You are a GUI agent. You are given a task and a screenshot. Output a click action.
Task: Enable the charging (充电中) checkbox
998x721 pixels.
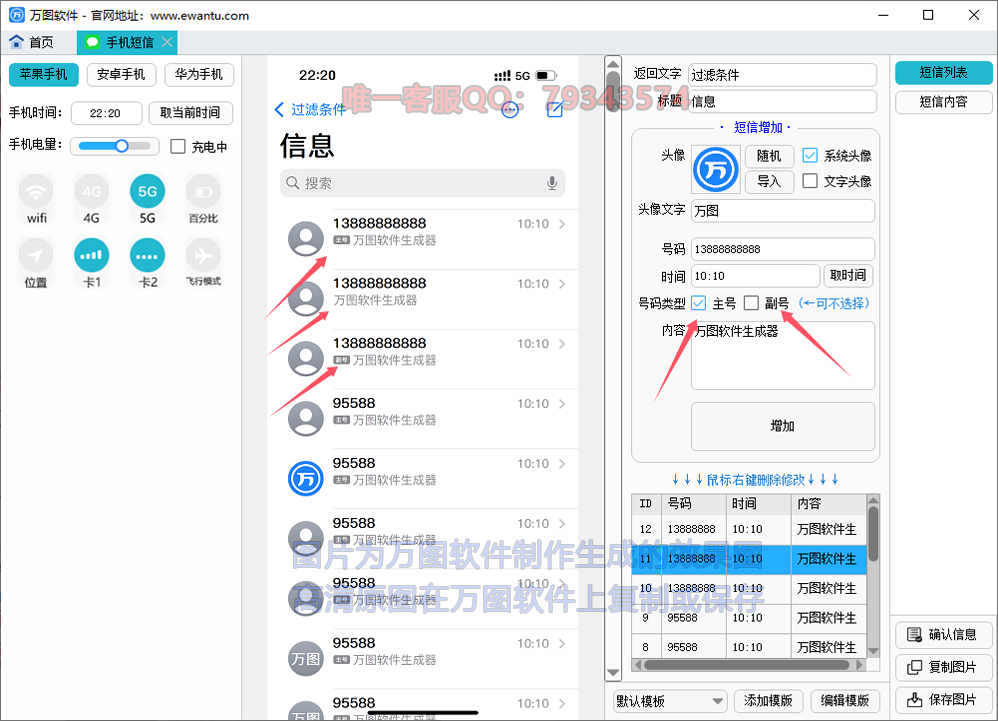pyautogui.click(x=178, y=147)
